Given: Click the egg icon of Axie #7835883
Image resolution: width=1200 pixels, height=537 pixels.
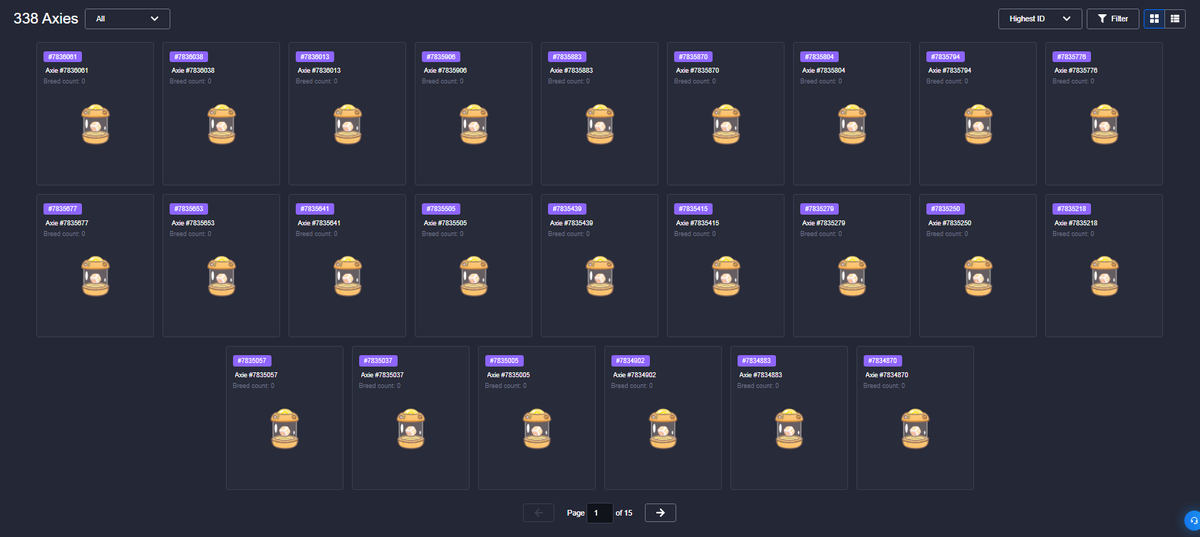Looking at the screenshot, I should (599, 125).
